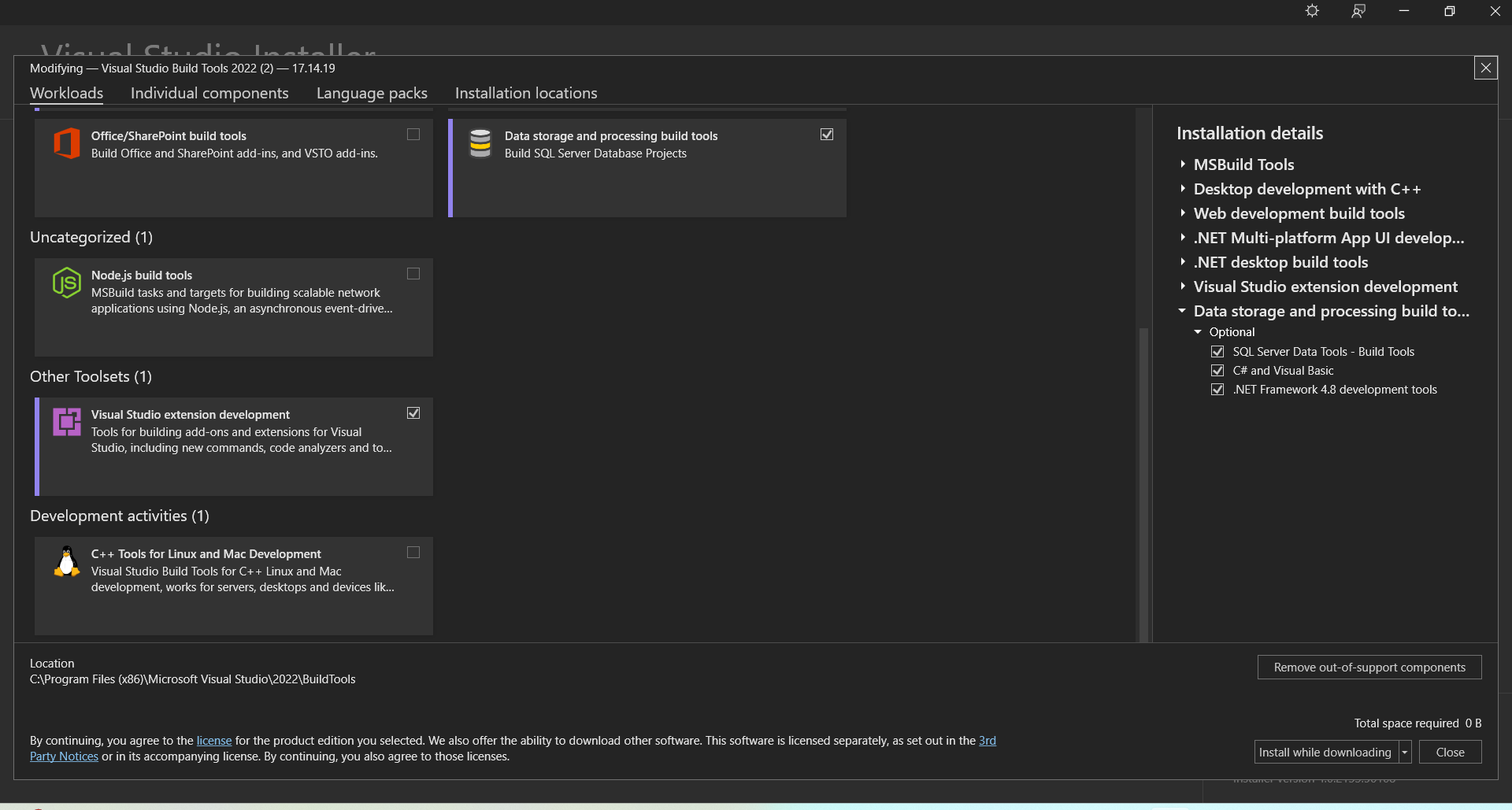Switch to Individual components tab

point(209,93)
